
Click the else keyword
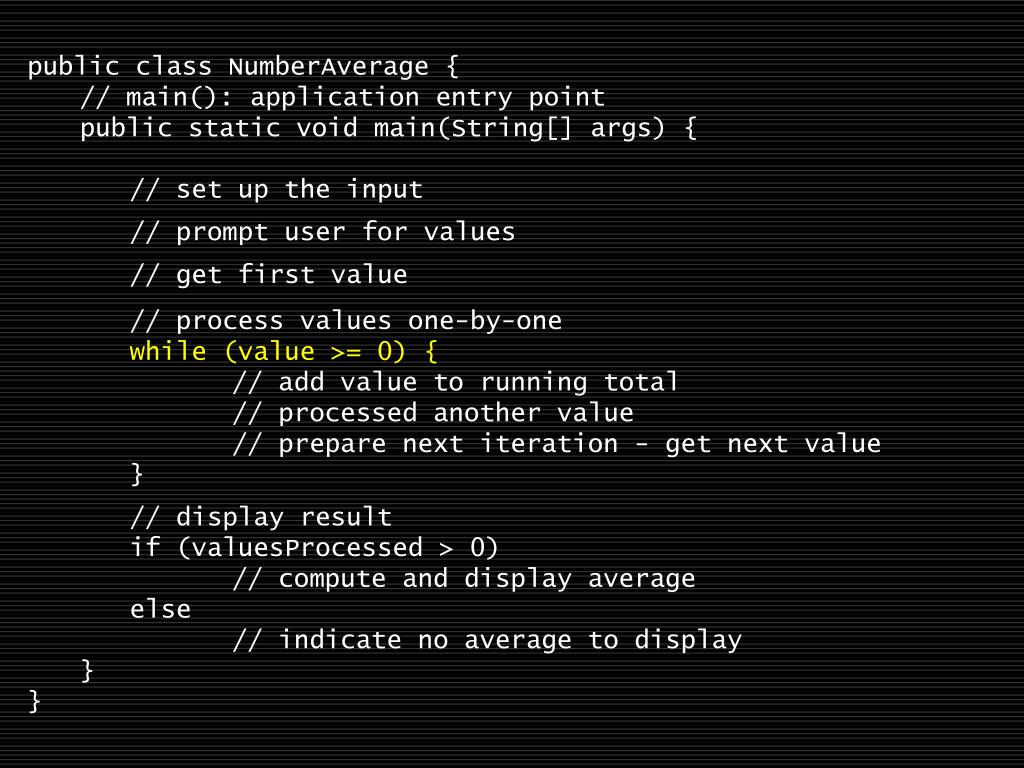[161, 609]
